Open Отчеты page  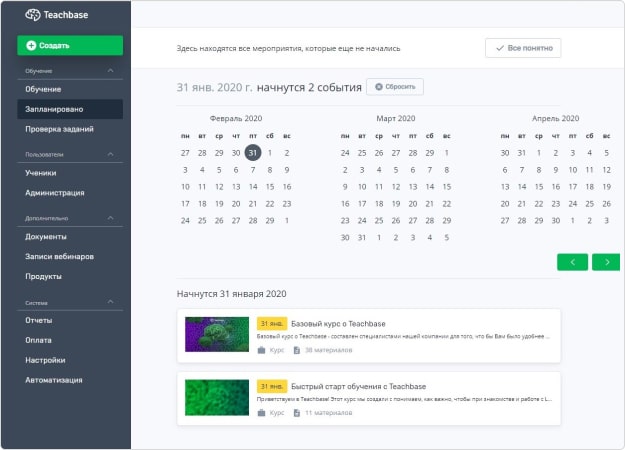click(70, 320)
